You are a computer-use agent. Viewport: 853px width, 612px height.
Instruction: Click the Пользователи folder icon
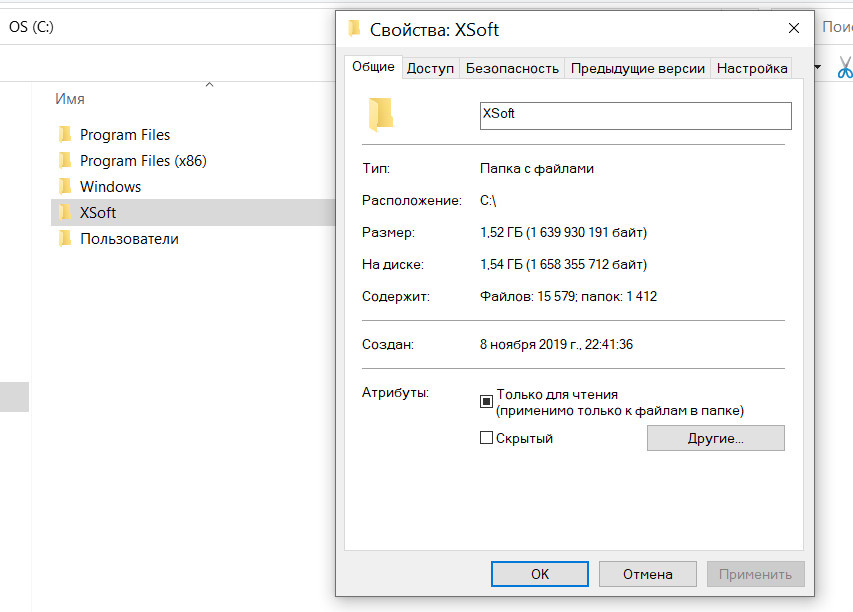pyautogui.click(x=65, y=239)
